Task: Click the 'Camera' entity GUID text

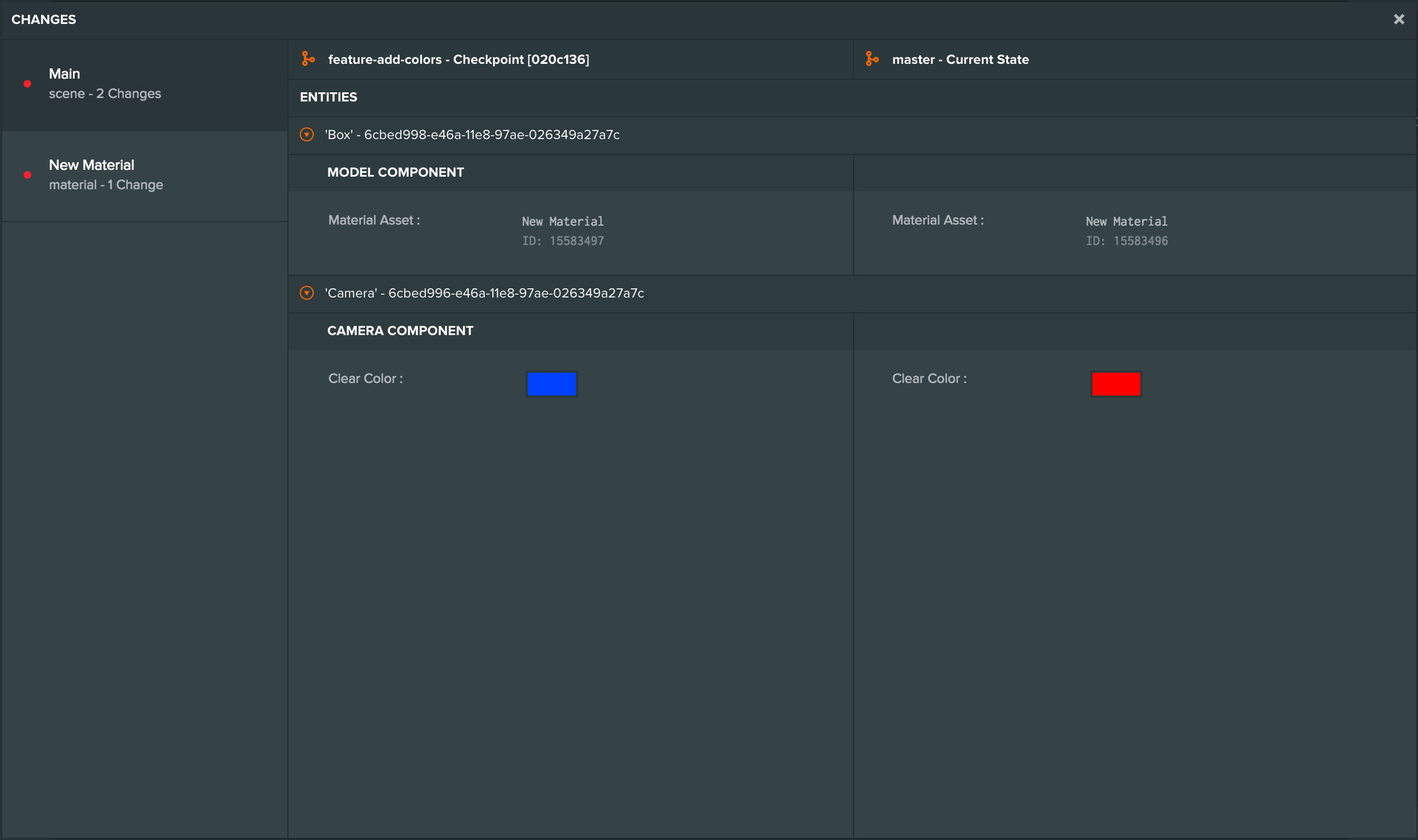Action: [x=516, y=293]
